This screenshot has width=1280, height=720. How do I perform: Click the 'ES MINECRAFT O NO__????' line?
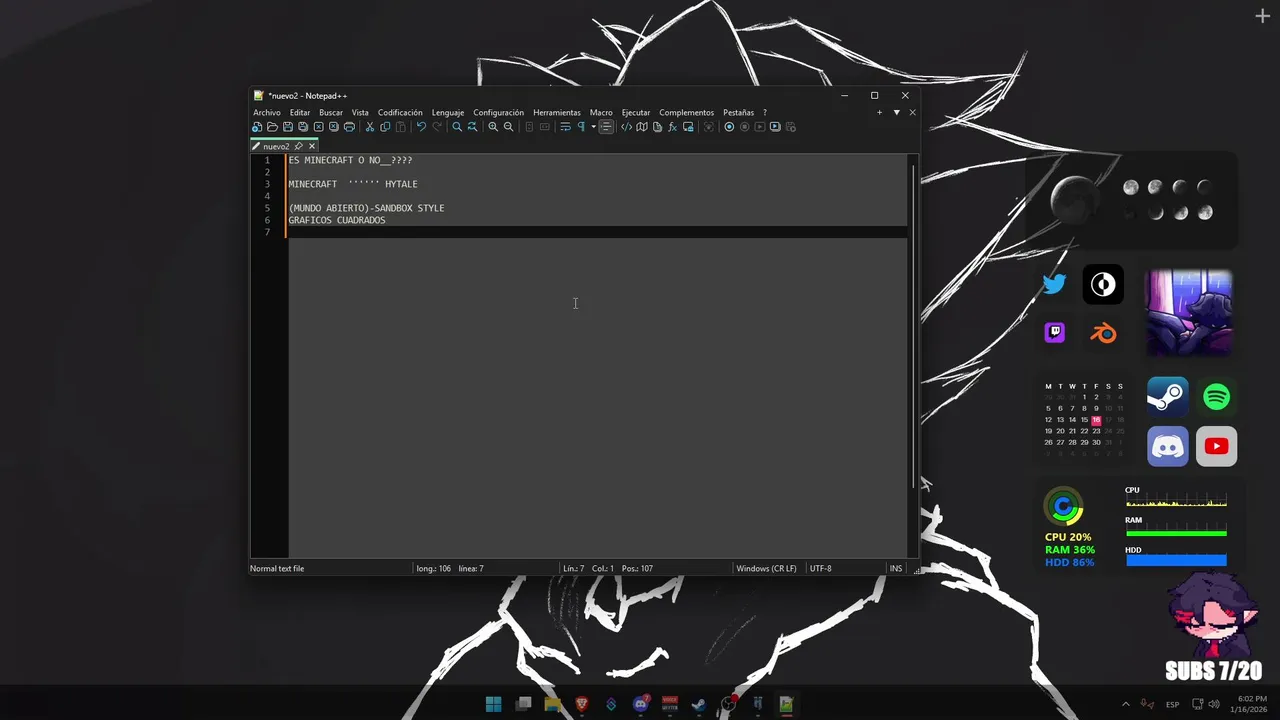click(350, 160)
